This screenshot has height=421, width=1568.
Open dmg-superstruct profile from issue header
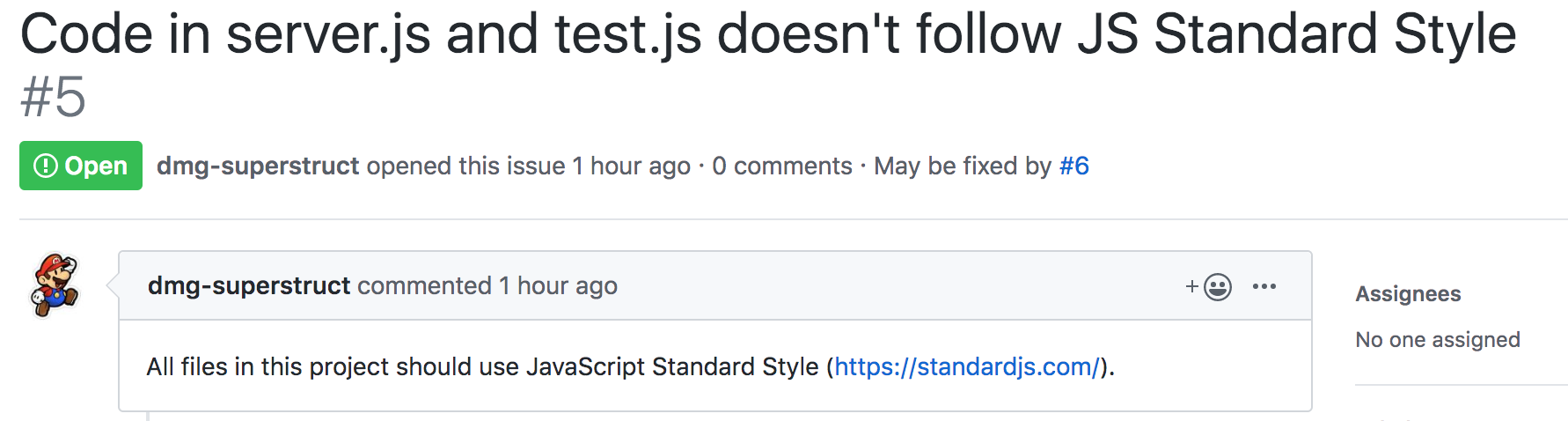pyautogui.click(x=258, y=166)
